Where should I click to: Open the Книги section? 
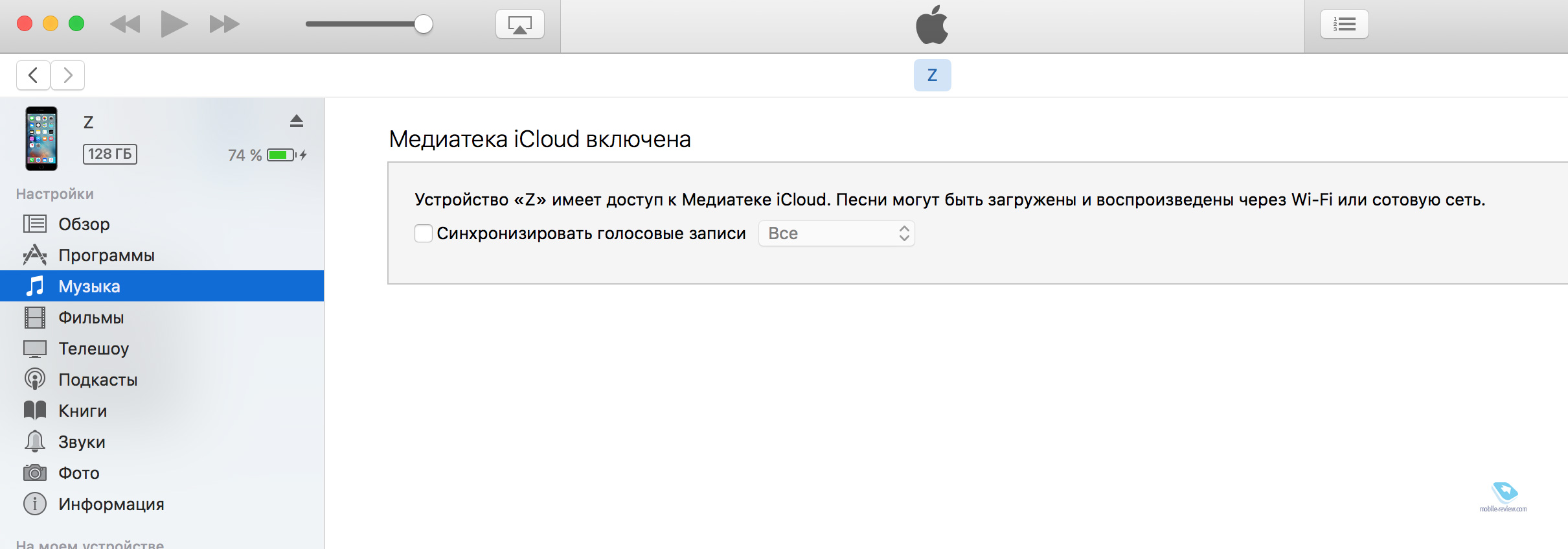coord(162,410)
